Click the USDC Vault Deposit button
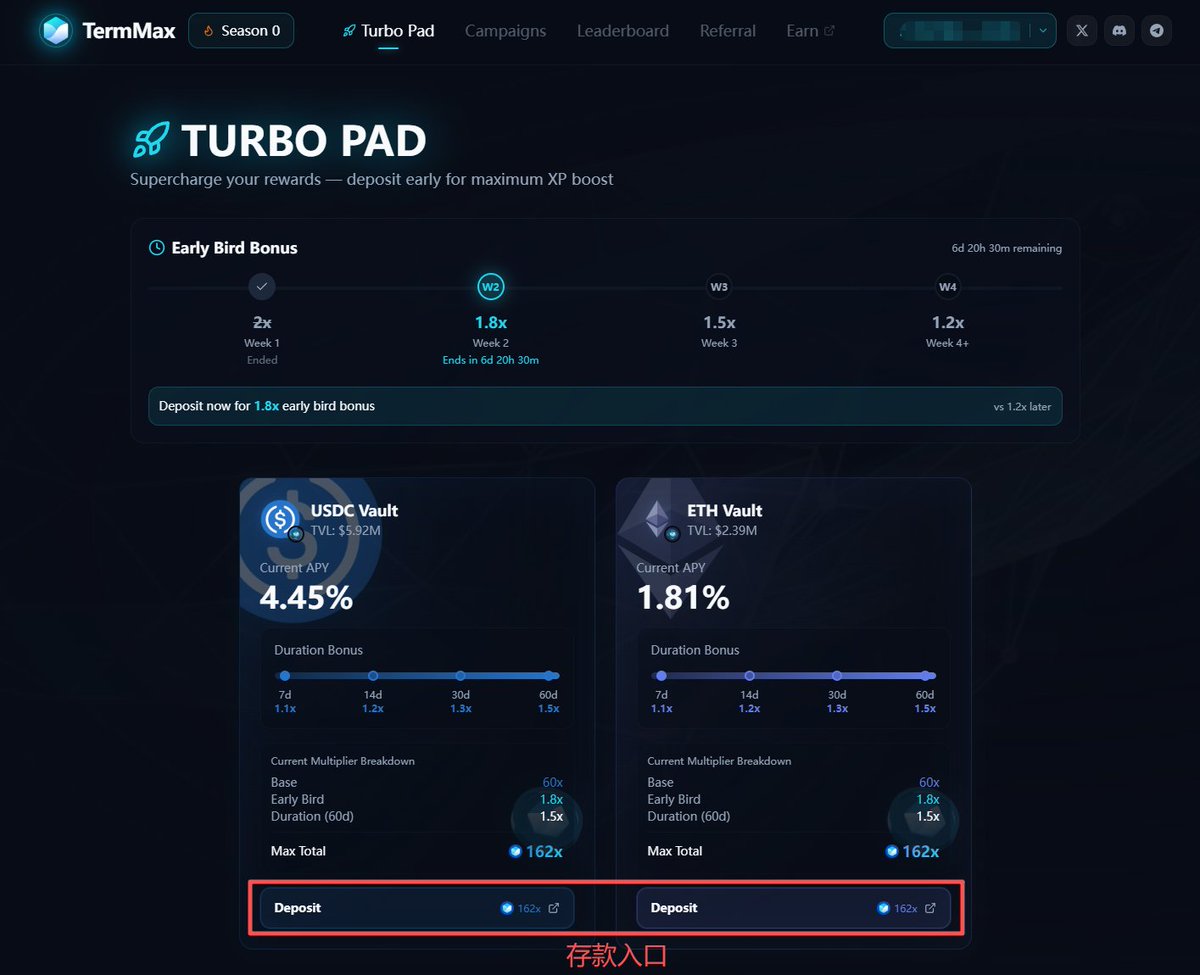 [417, 908]
